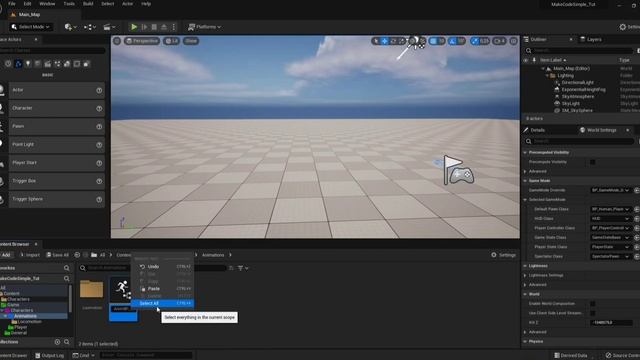
Task: Open the Cinematics clapperboard dropdown
Action: [x=109, y=27]
